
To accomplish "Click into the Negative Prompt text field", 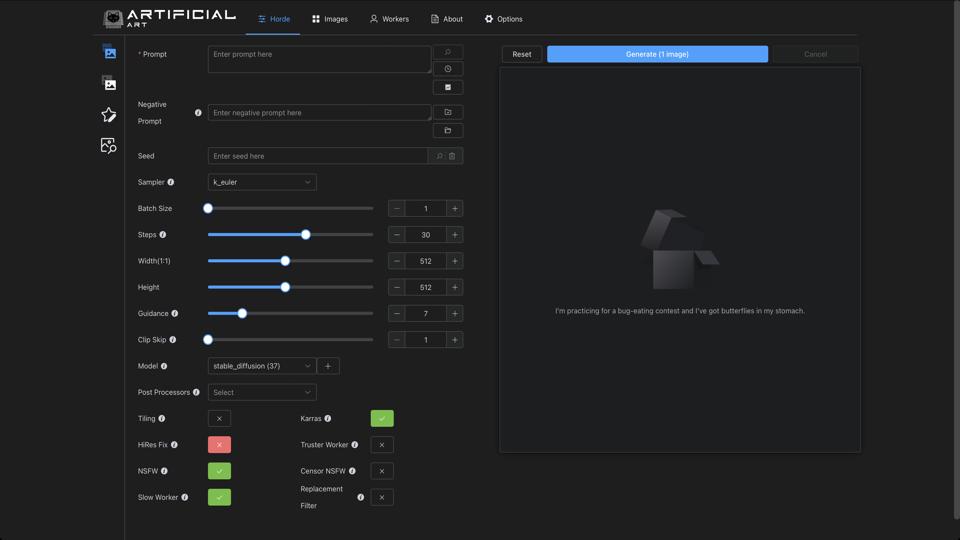I will tap(319, 113).
